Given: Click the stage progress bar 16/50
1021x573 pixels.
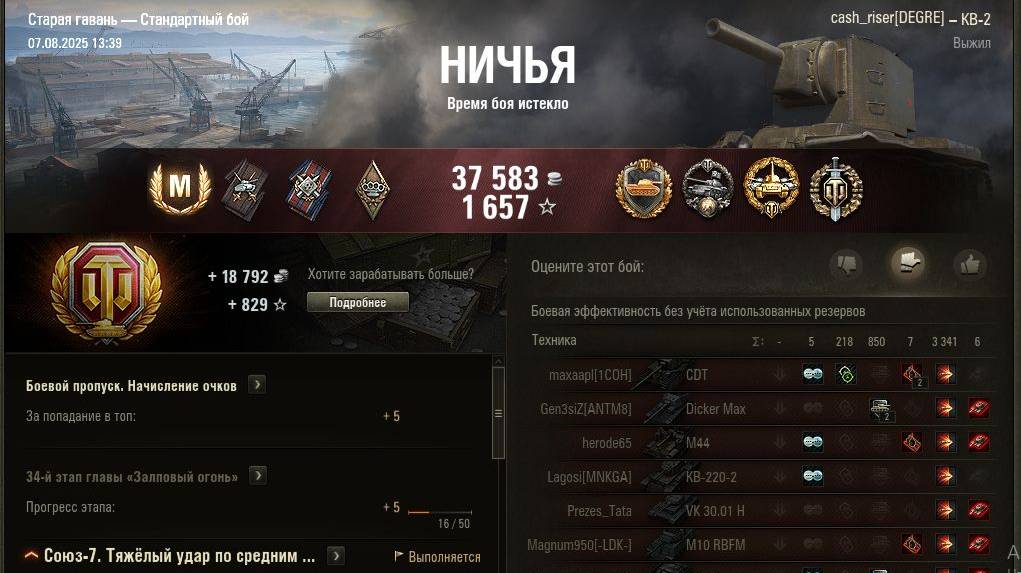Looking at the screenshot, I should click(x=440, y=512).
